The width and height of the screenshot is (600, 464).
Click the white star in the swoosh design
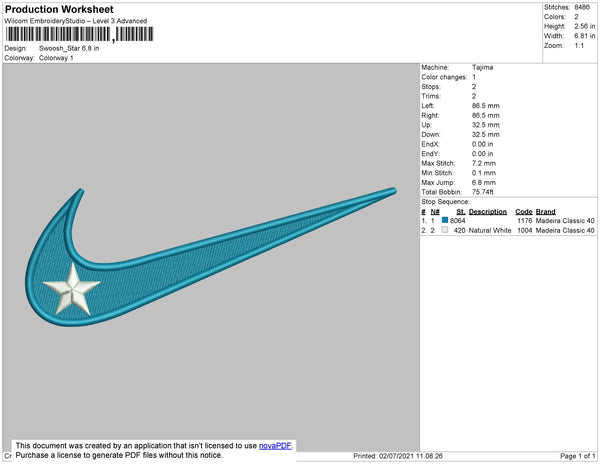tap(72, 289)
